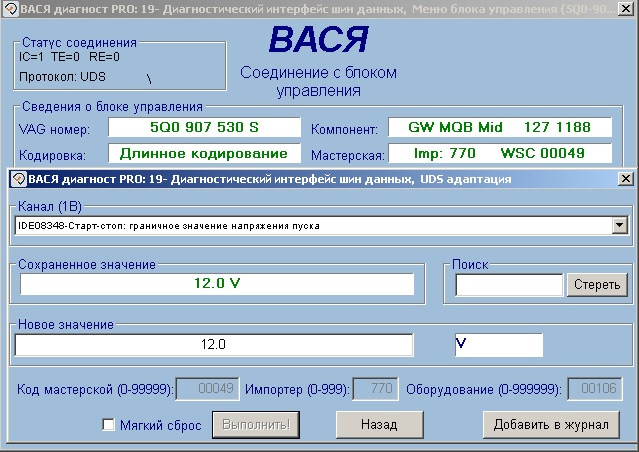Click the app icon in the background window title bar
Viewport: 639px width, 452px height.
click(x=11, y=9)
